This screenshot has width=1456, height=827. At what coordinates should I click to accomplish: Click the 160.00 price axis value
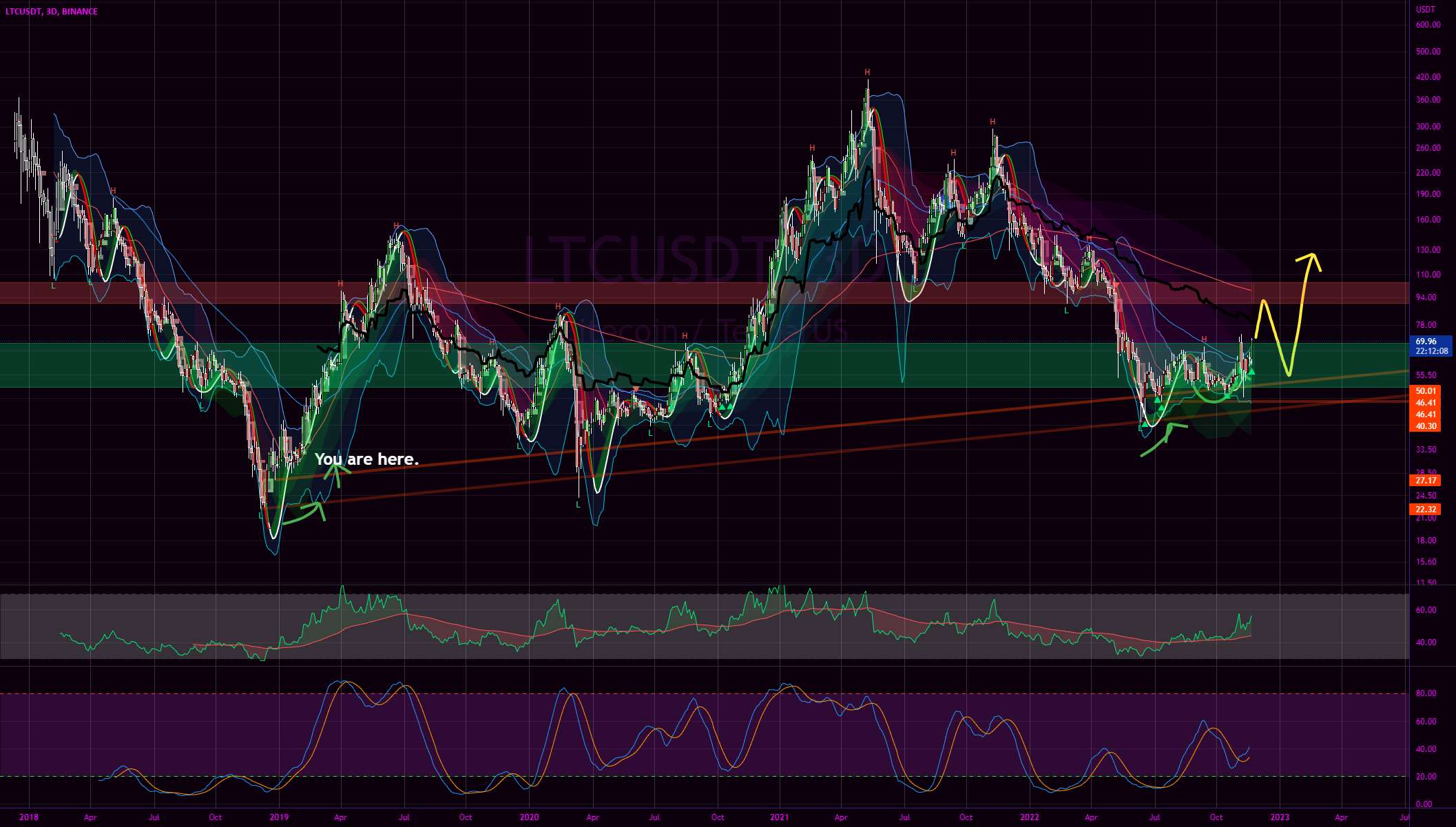click(1428, 220)
